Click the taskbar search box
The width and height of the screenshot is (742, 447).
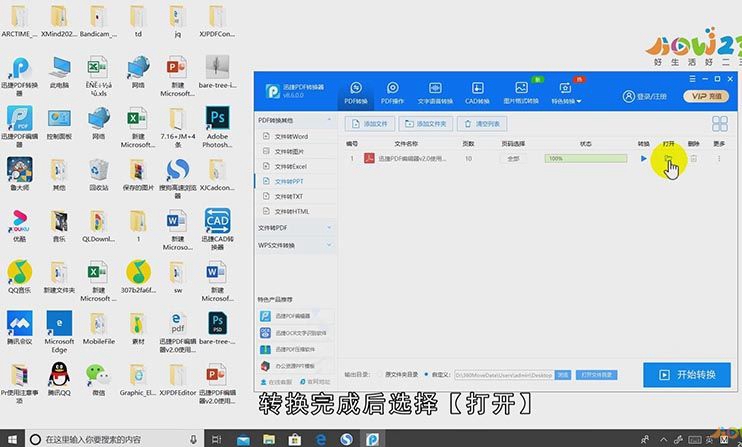[115, 439]
